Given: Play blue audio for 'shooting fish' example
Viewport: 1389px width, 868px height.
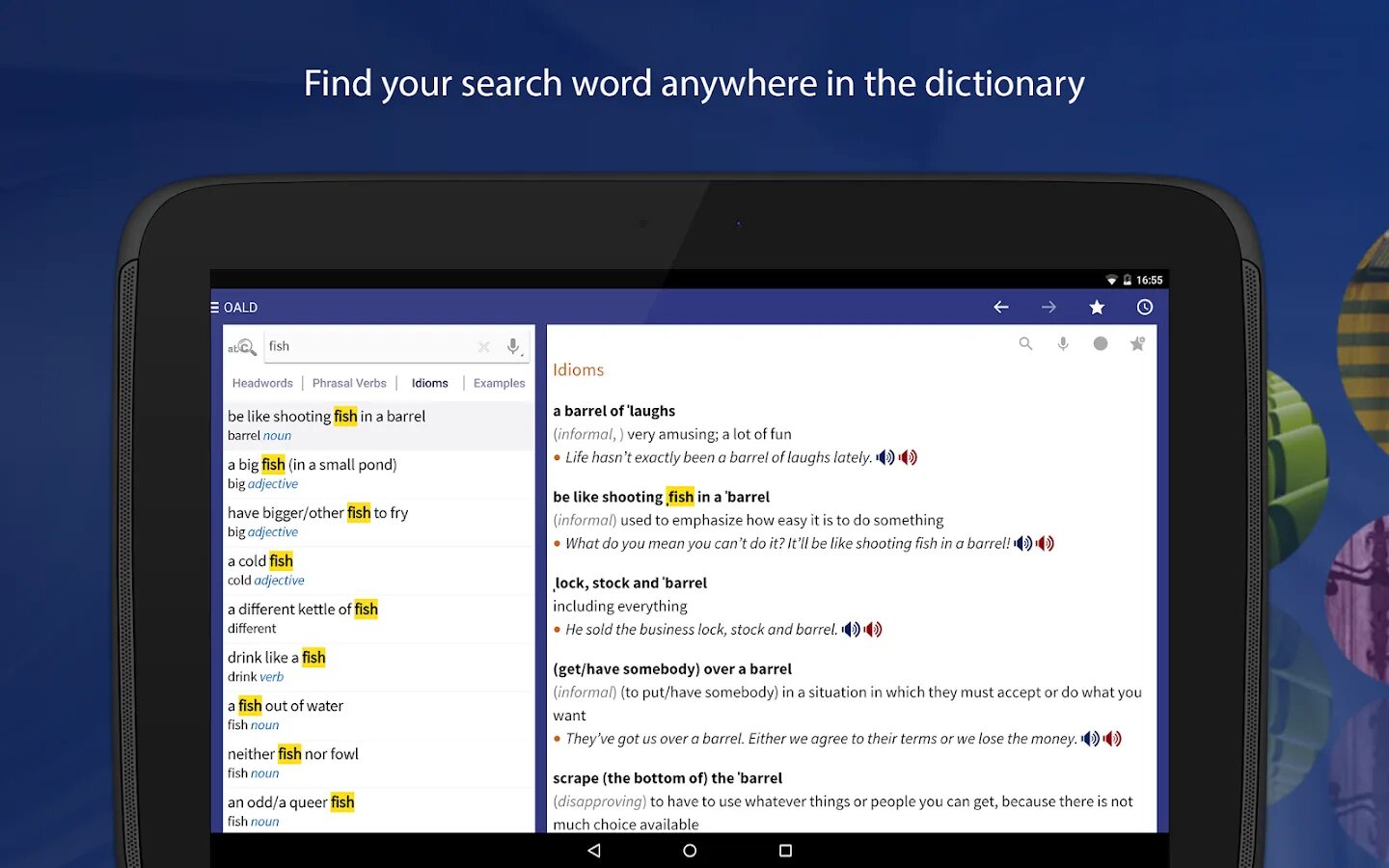Looking at the screenshot, I should pyautogui.click(x=1023, y=543).
